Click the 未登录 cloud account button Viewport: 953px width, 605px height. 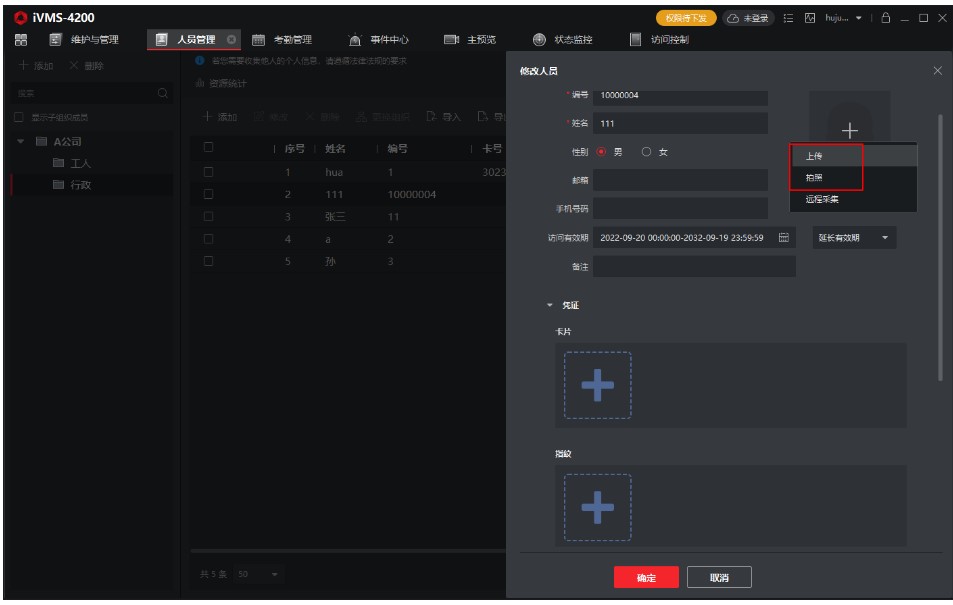[748, 18]
